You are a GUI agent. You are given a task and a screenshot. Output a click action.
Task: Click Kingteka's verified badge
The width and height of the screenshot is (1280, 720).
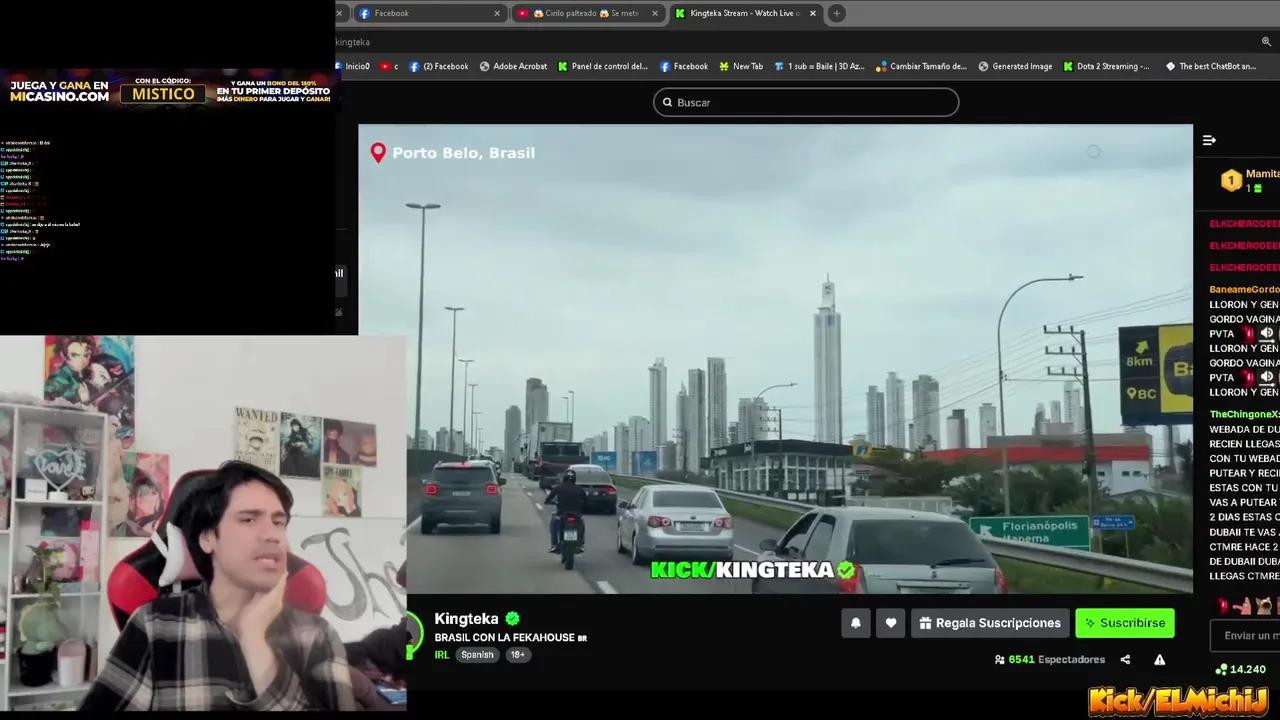512,619
